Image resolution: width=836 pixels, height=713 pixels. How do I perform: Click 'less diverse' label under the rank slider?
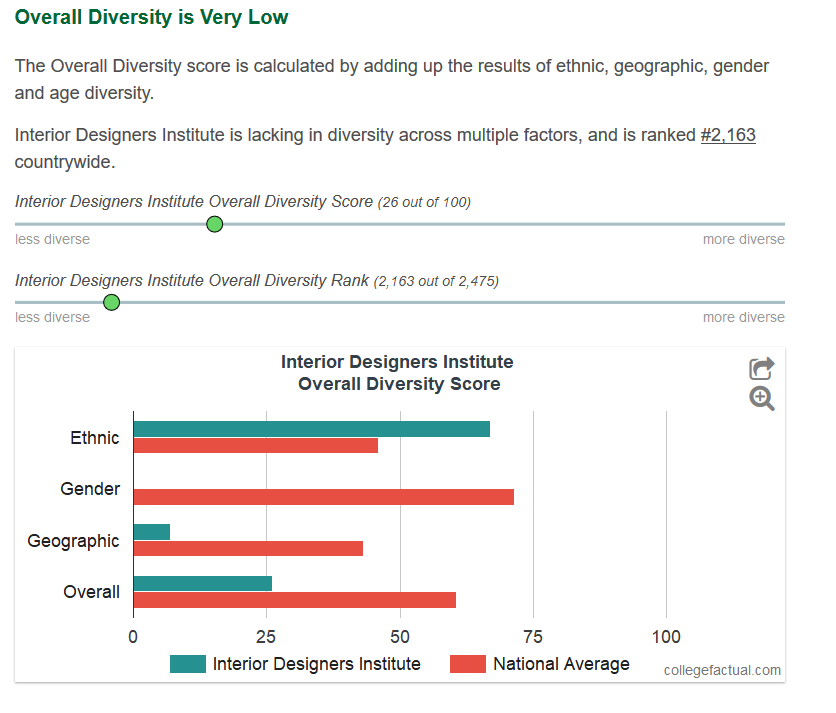[52, 317]
